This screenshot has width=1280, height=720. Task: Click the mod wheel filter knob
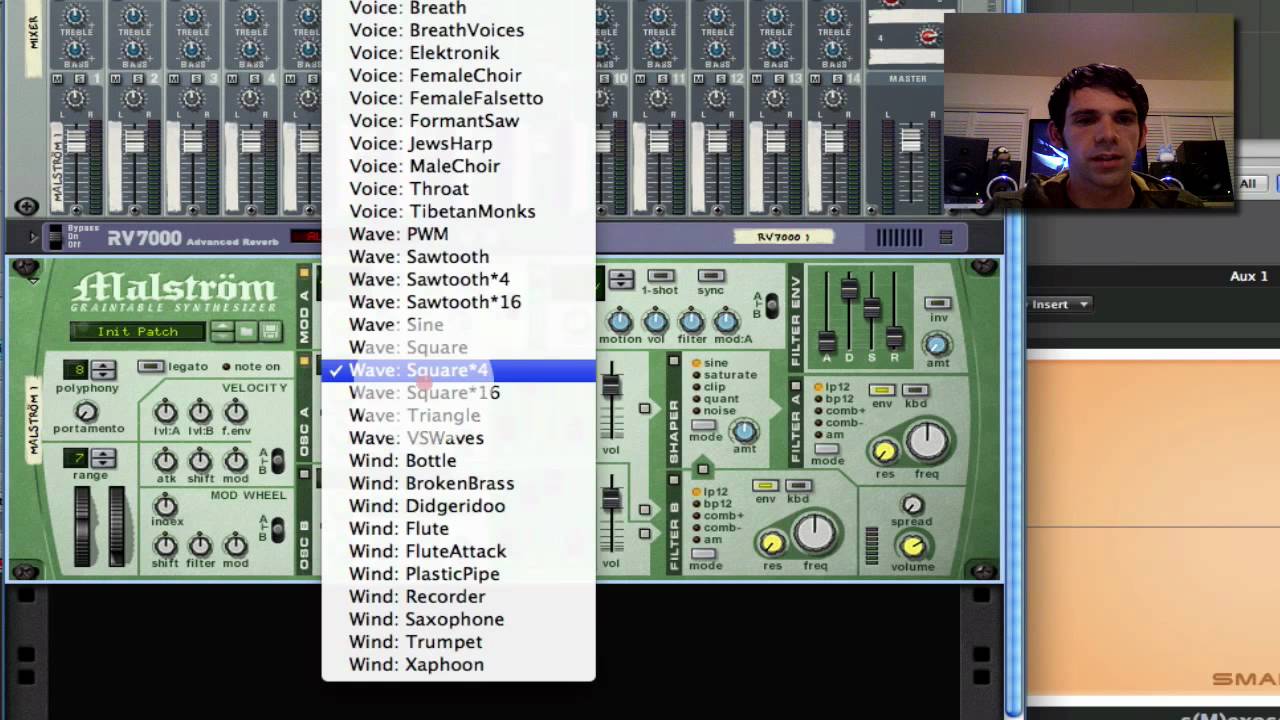tap(200, 545)
